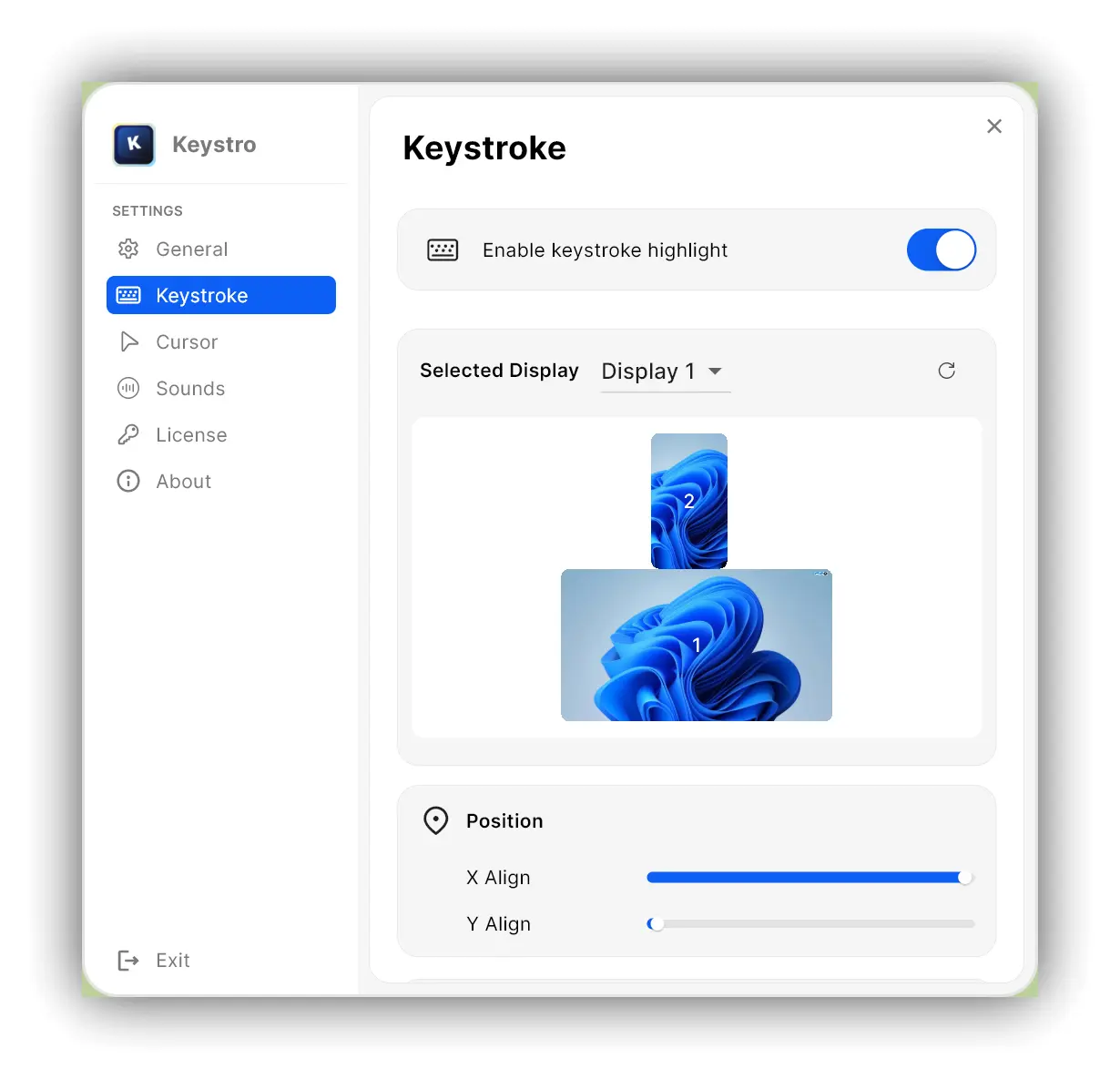This screenshot has width=1120, height=1079.
Task: Click the Keystroke page heading
Action: point(484,148)
